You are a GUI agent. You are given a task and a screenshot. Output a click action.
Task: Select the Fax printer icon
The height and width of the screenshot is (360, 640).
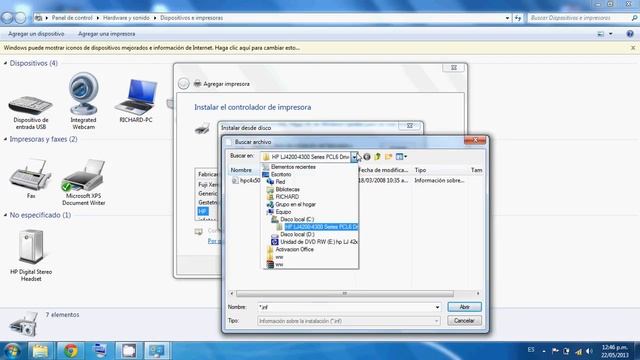[x=31, y=178]
